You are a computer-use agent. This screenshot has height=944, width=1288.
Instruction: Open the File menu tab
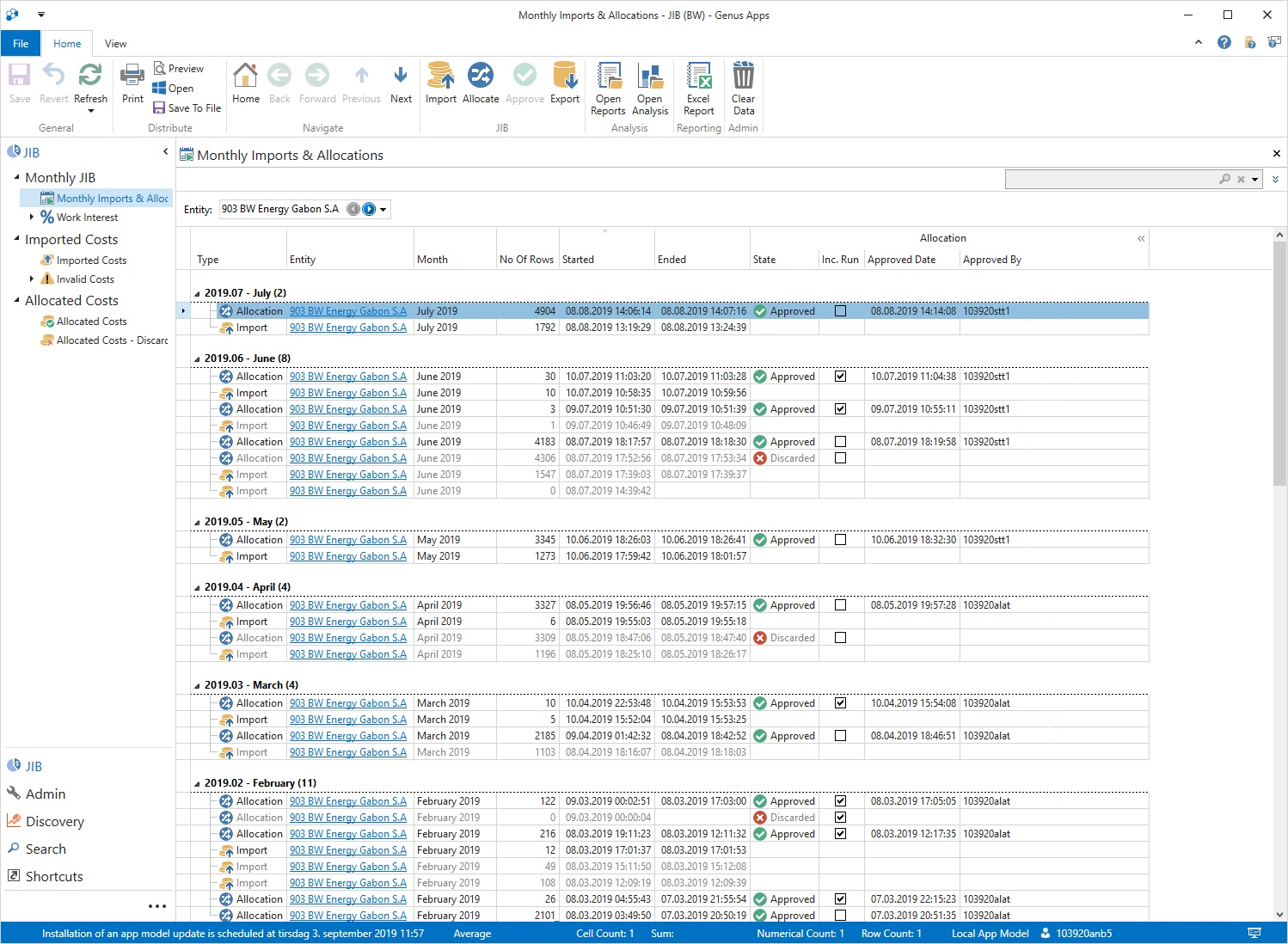pyautogui.click(x=21, y=44)
